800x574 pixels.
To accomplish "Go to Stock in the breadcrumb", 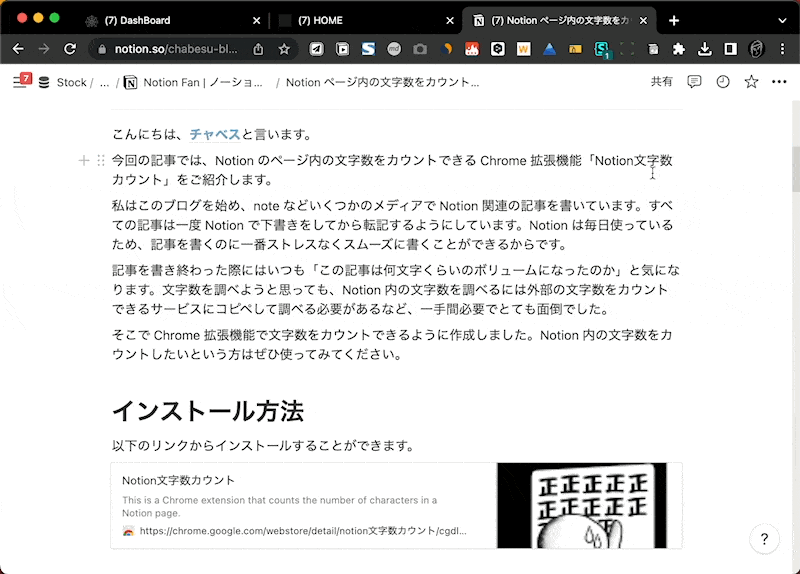I will click(x=71, y=82).
